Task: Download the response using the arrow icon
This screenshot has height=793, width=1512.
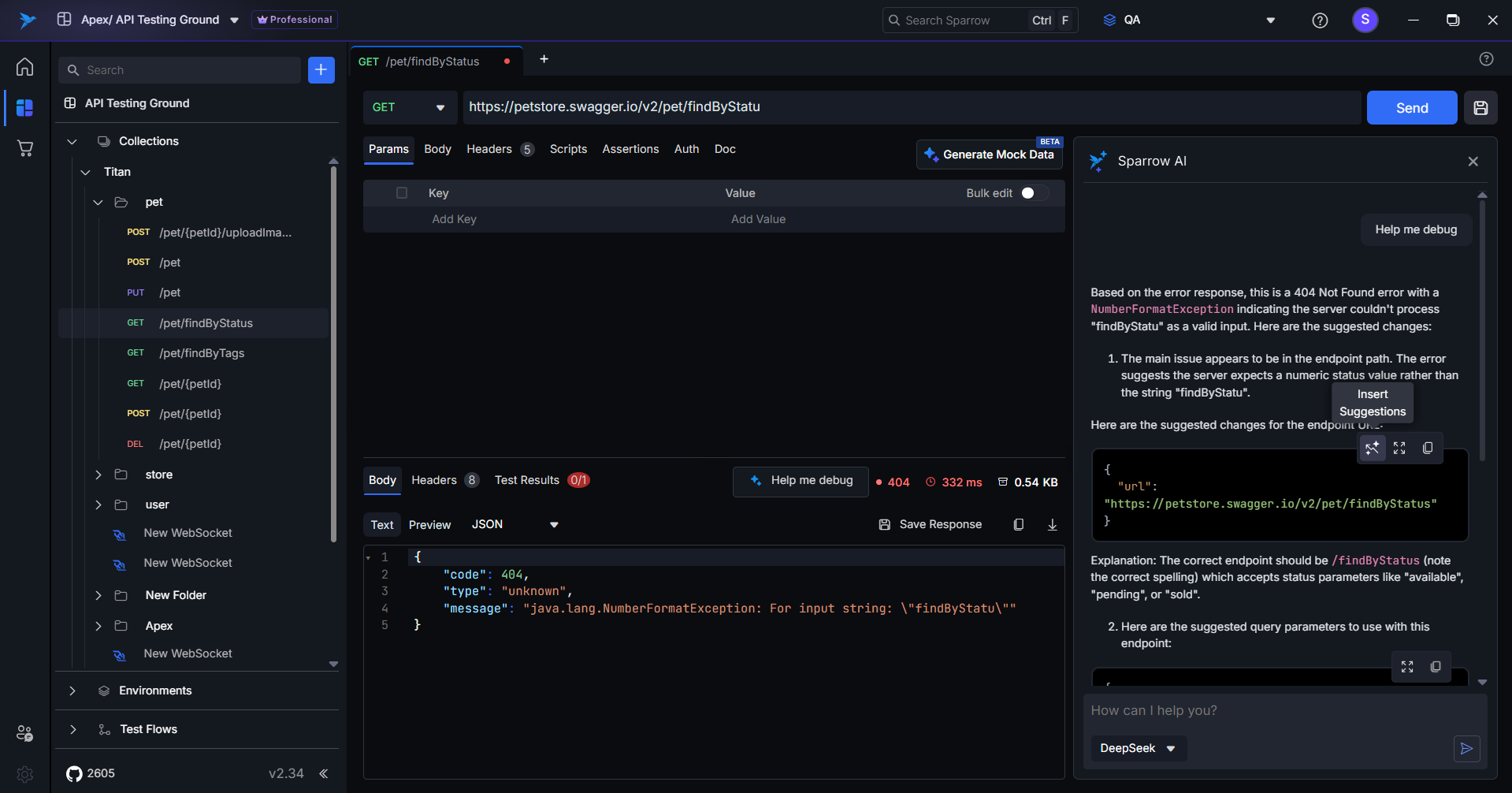Action: pyautogui.click(x=1052, y=525)
